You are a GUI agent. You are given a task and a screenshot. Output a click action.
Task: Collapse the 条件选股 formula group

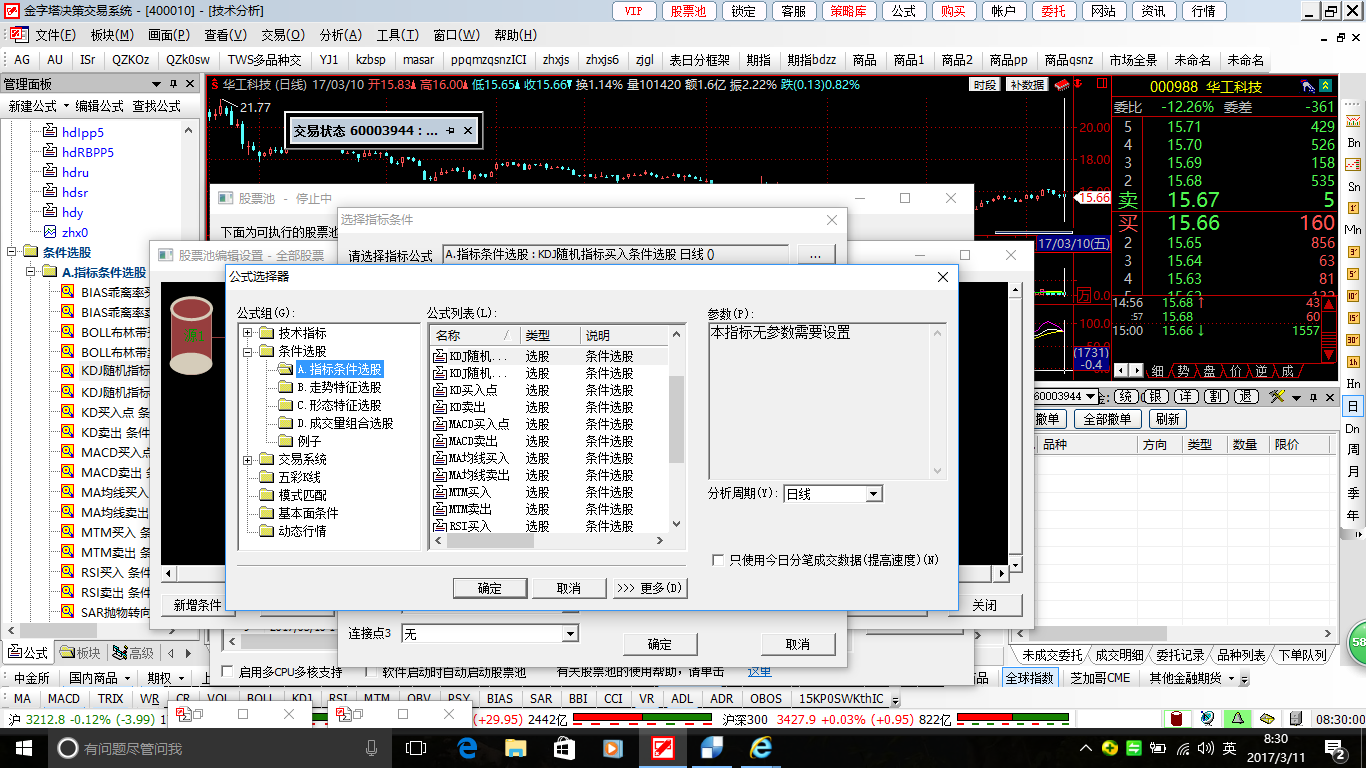tap(248, 351)
